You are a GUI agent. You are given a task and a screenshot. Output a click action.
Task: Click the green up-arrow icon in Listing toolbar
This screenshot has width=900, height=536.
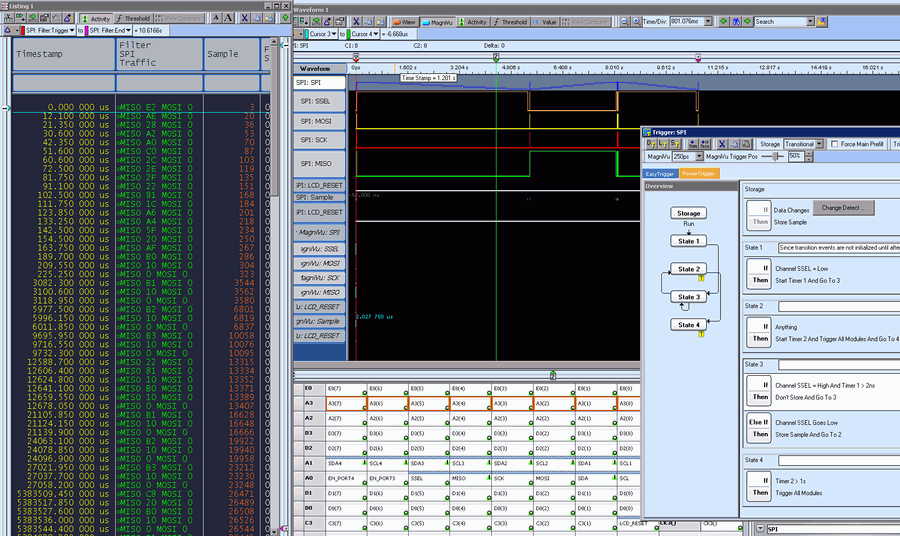click(x=285, y=18)
